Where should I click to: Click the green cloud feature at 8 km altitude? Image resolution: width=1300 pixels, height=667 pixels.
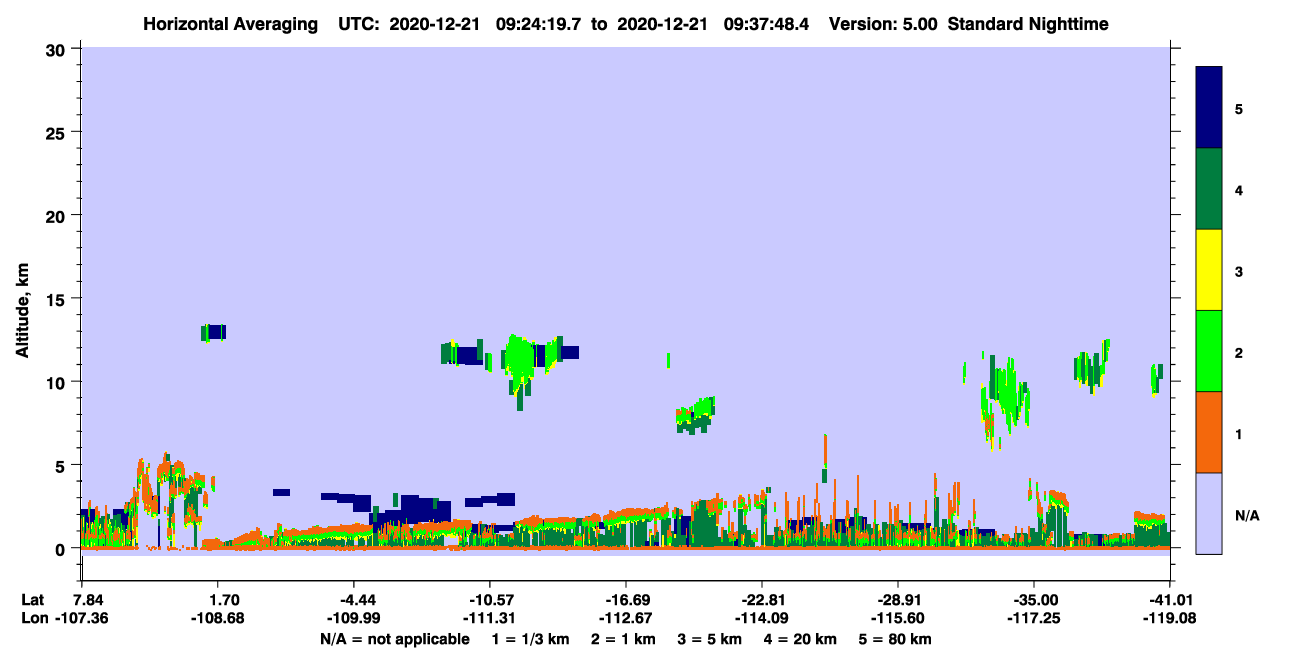click(x=695, y=415)
